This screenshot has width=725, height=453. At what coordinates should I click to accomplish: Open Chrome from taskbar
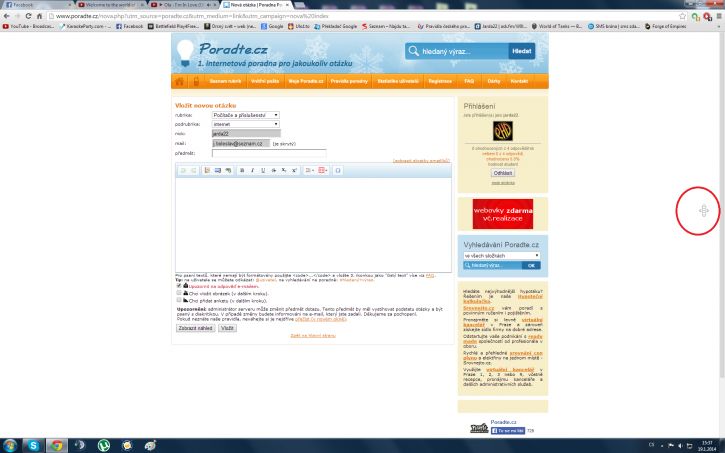tap(57, 446)
